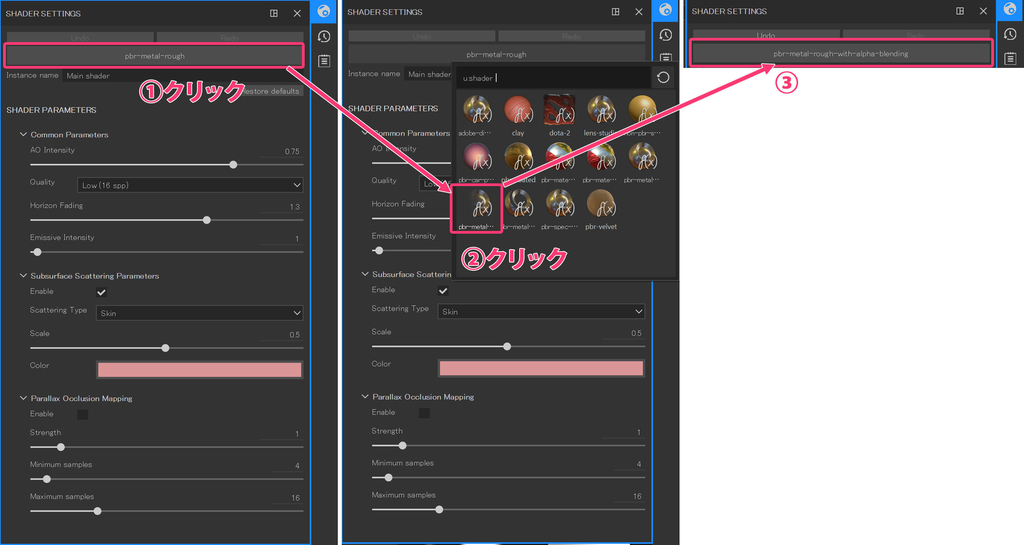
Task: Click Undo button in first panel
Action: 80,38
